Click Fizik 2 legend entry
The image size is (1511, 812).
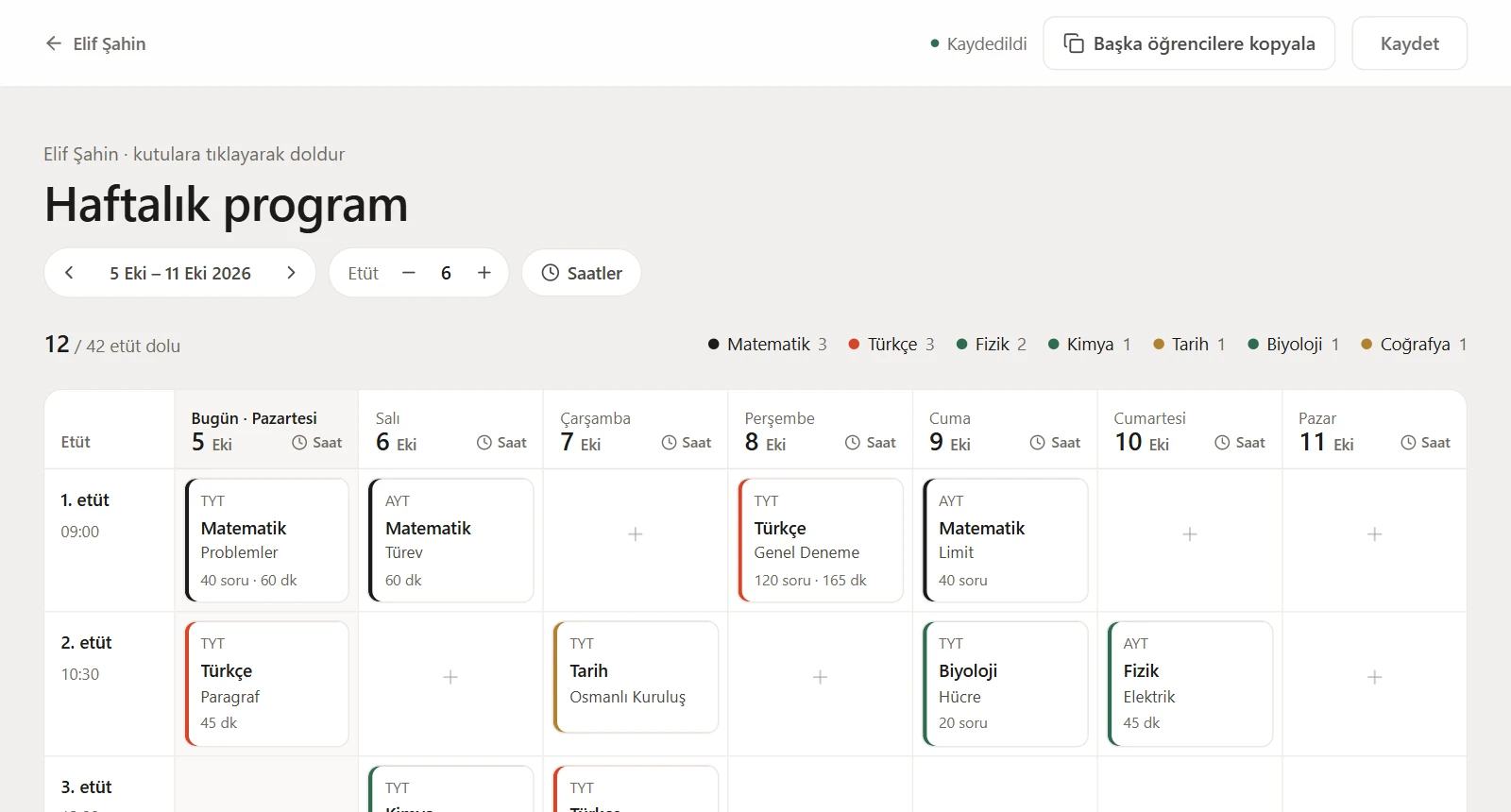pos(992,345)
